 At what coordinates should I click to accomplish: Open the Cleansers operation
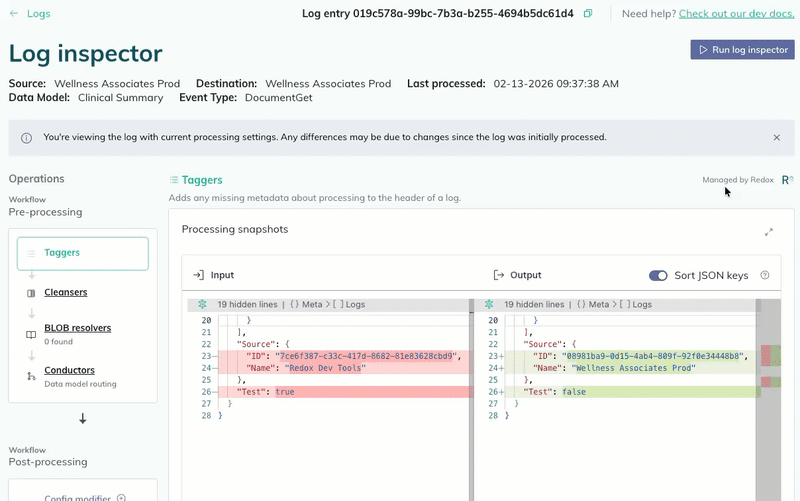pos(66,292)
